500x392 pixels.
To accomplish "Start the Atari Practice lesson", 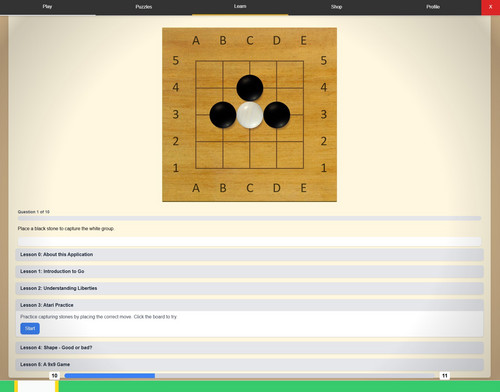I will pos(30,328).
